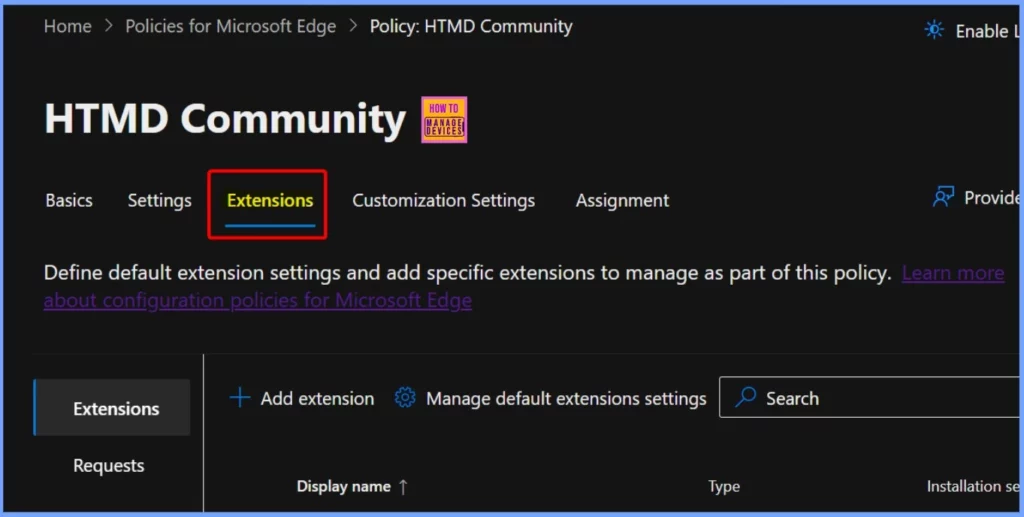This screenshot has width=1024, height=517.
Task: Focus the Search extensions input field
Action: [x=869, y=397]
